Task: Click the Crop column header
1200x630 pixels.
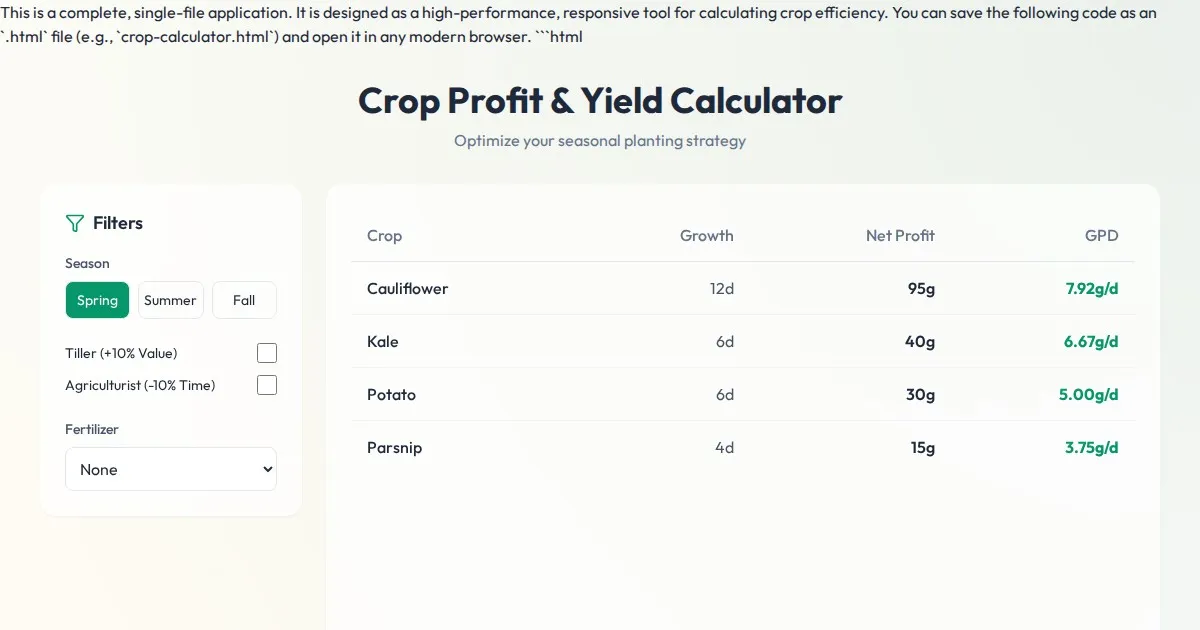Action: (x=384, y=236)
